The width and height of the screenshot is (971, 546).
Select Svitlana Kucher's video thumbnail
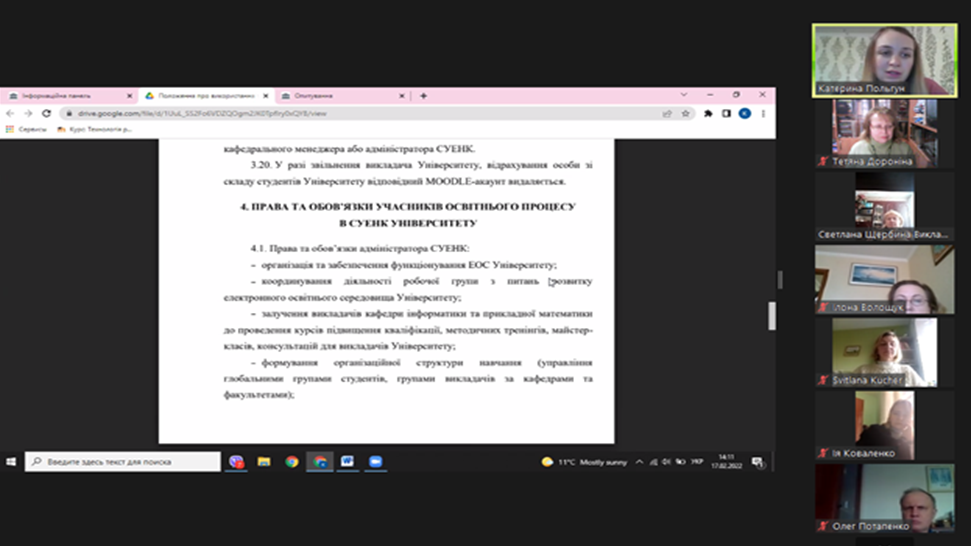[x=884, y=352]
